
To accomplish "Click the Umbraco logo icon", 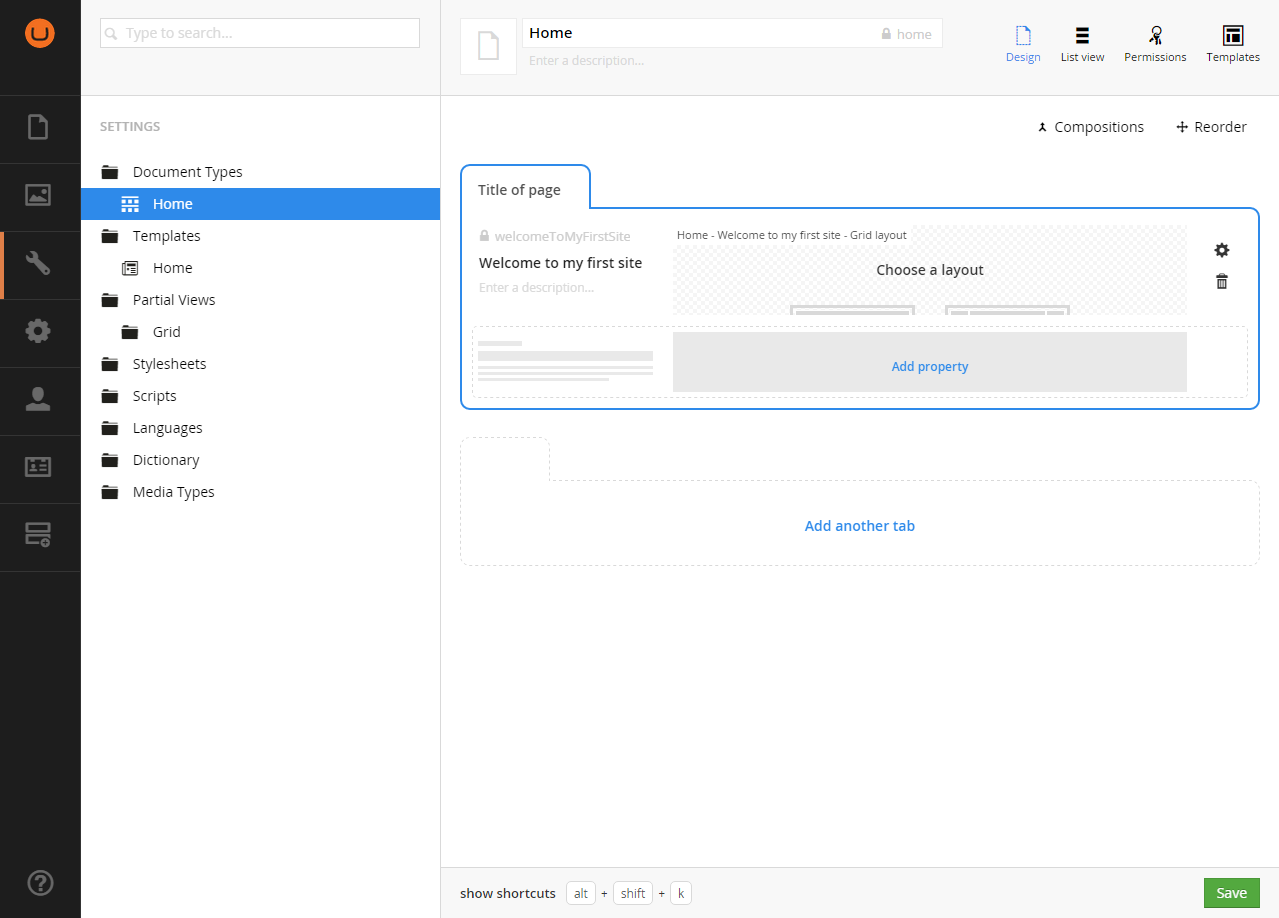I will click(40, 34).
